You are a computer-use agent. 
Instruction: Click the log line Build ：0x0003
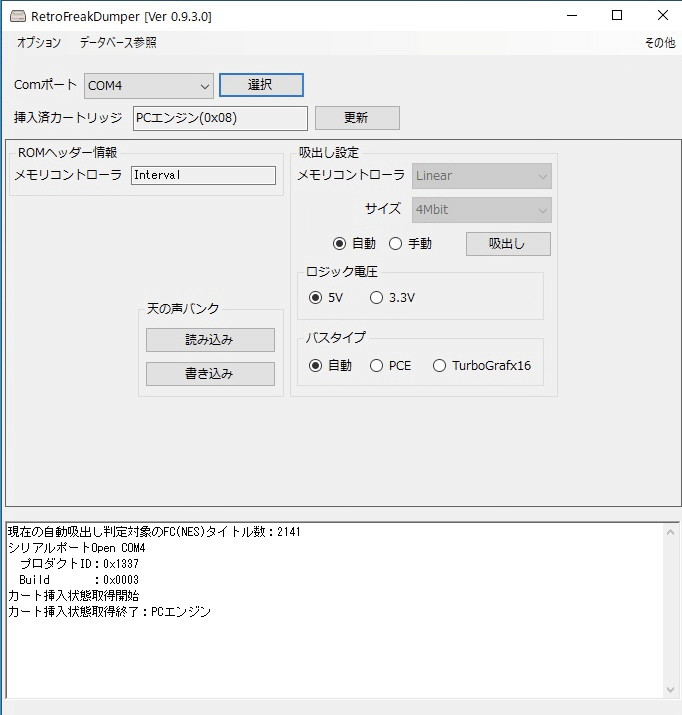pos(79,580)
